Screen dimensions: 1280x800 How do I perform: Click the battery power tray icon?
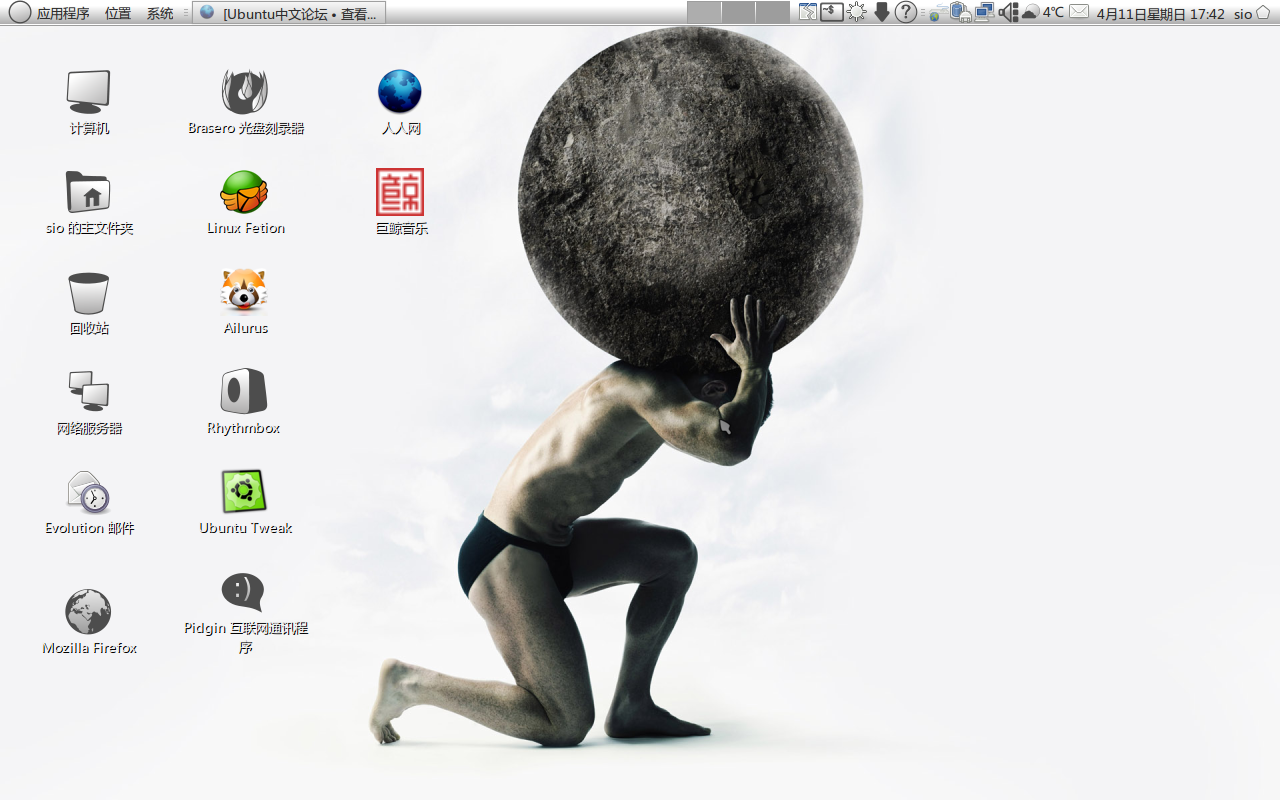[960, 12]
